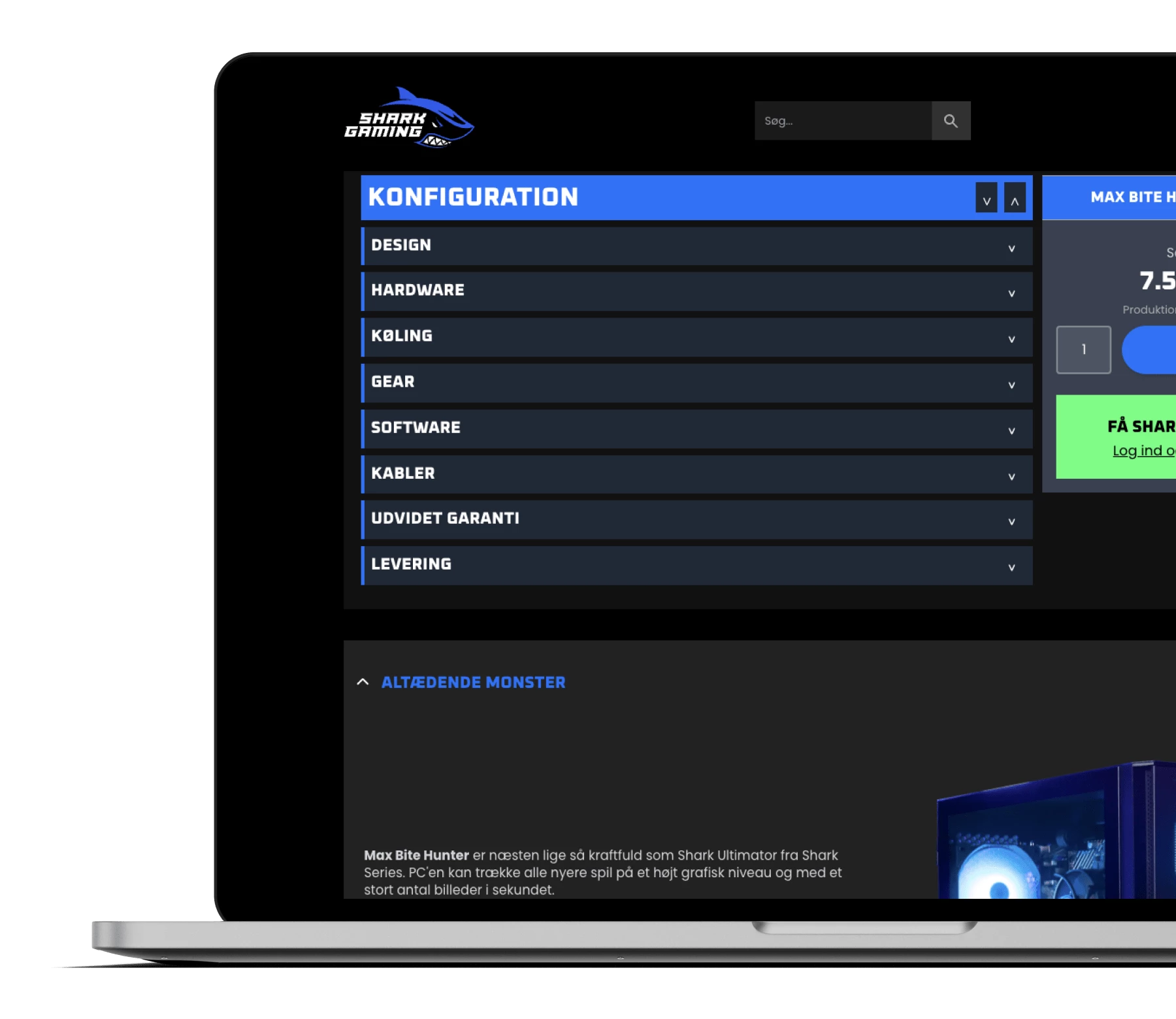Open the Log ind link

coord(1144,451)
